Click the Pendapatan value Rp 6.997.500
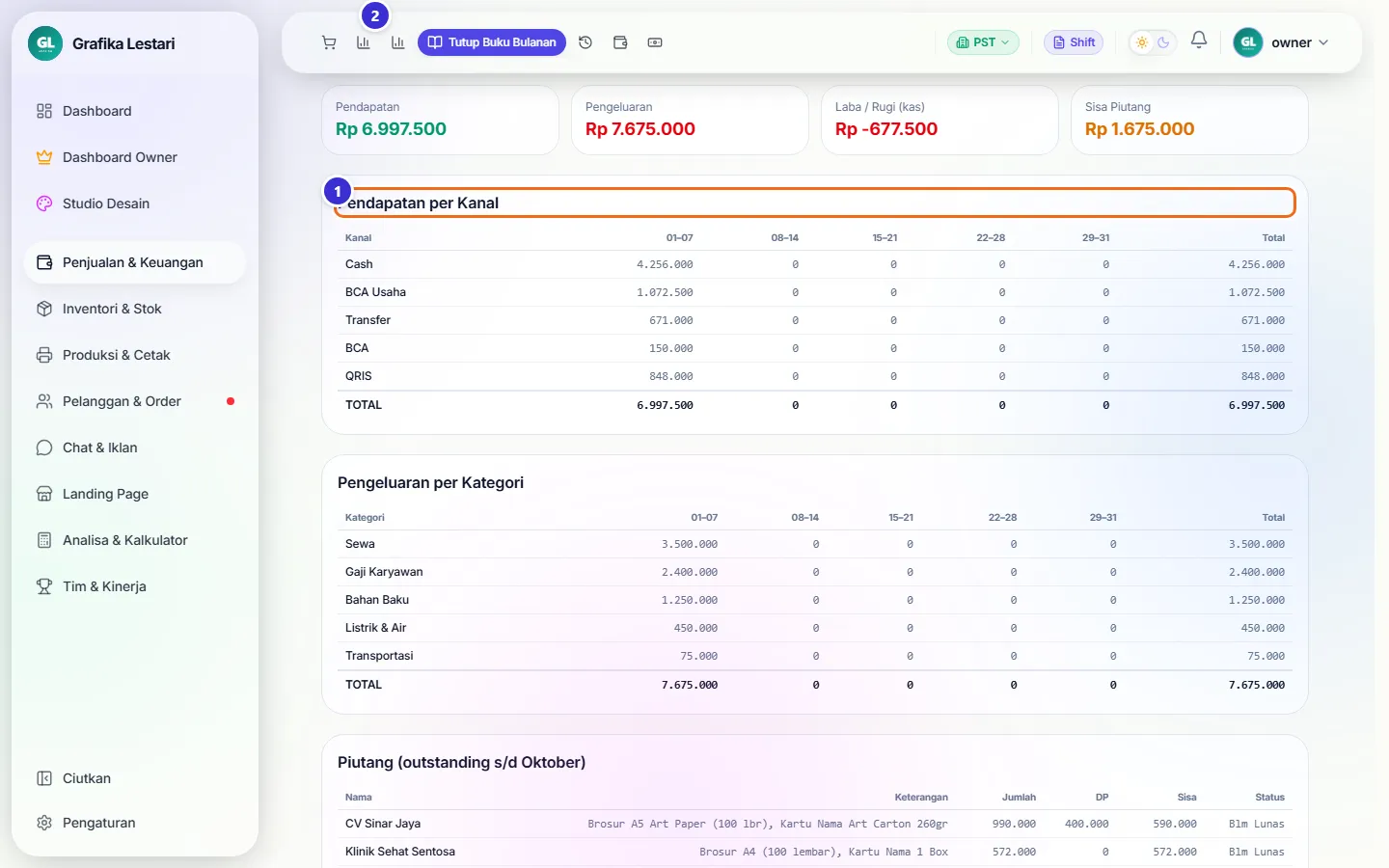The image size is (1389, 868). click(391, 129)
